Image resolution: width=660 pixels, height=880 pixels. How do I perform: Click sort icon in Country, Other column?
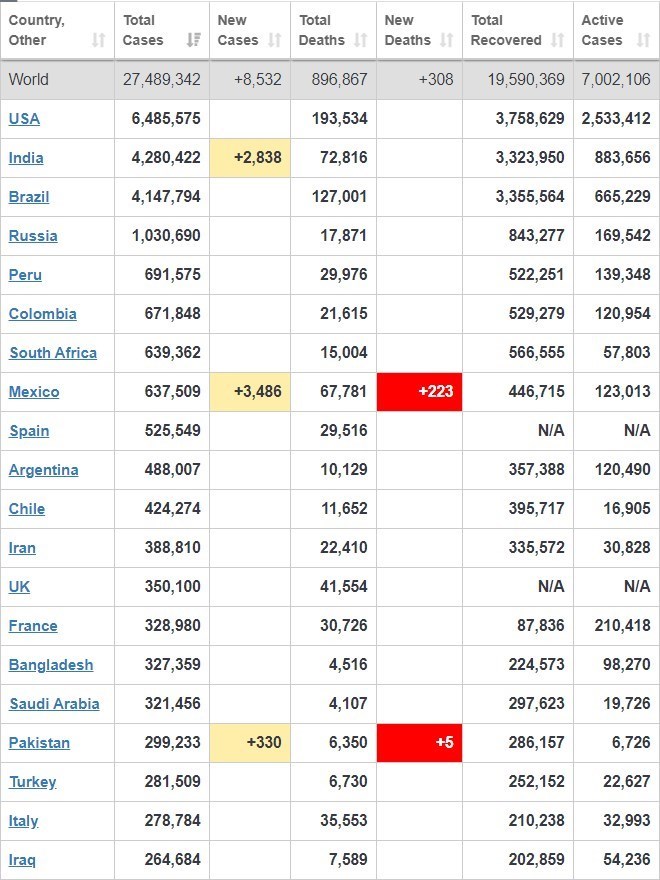pos(98,40)
